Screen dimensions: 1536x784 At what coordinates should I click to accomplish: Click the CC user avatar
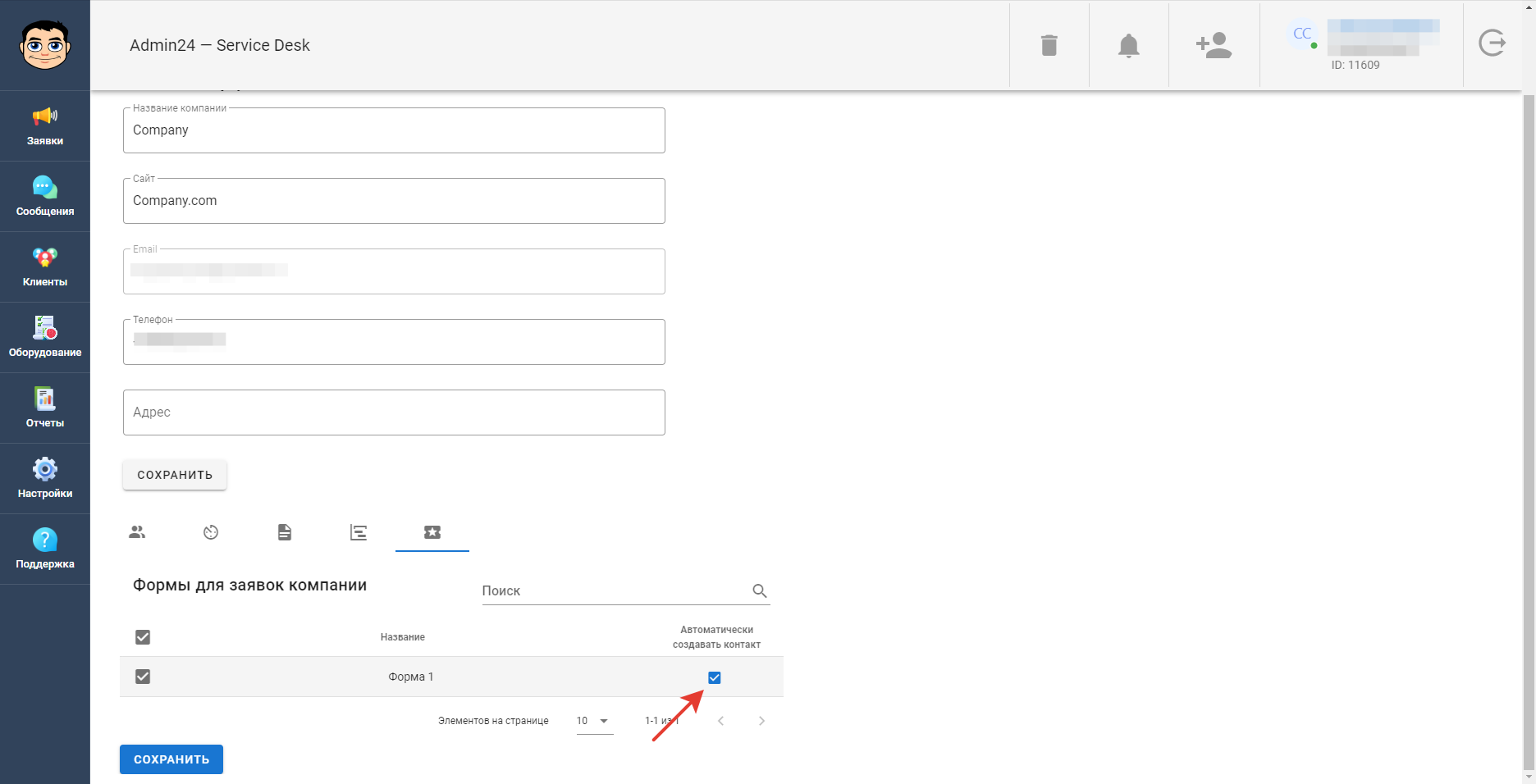[1302, 34]
